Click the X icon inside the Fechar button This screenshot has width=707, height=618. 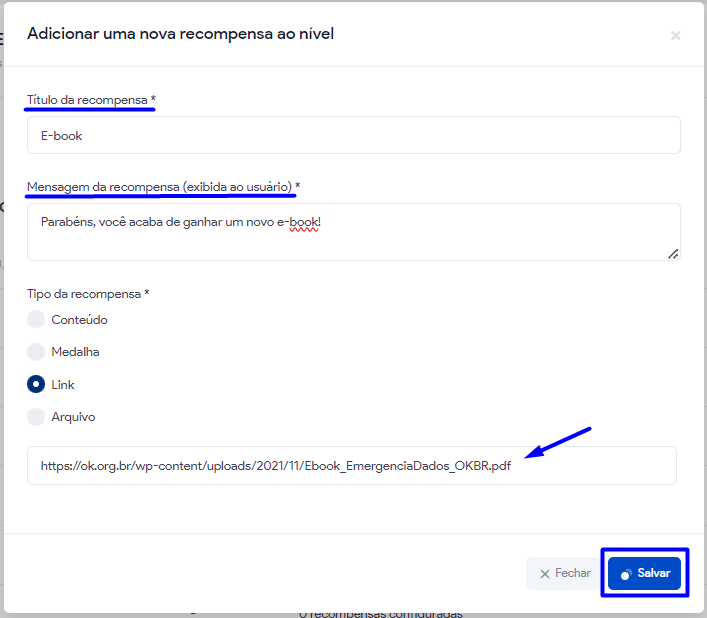pos(545,574)
